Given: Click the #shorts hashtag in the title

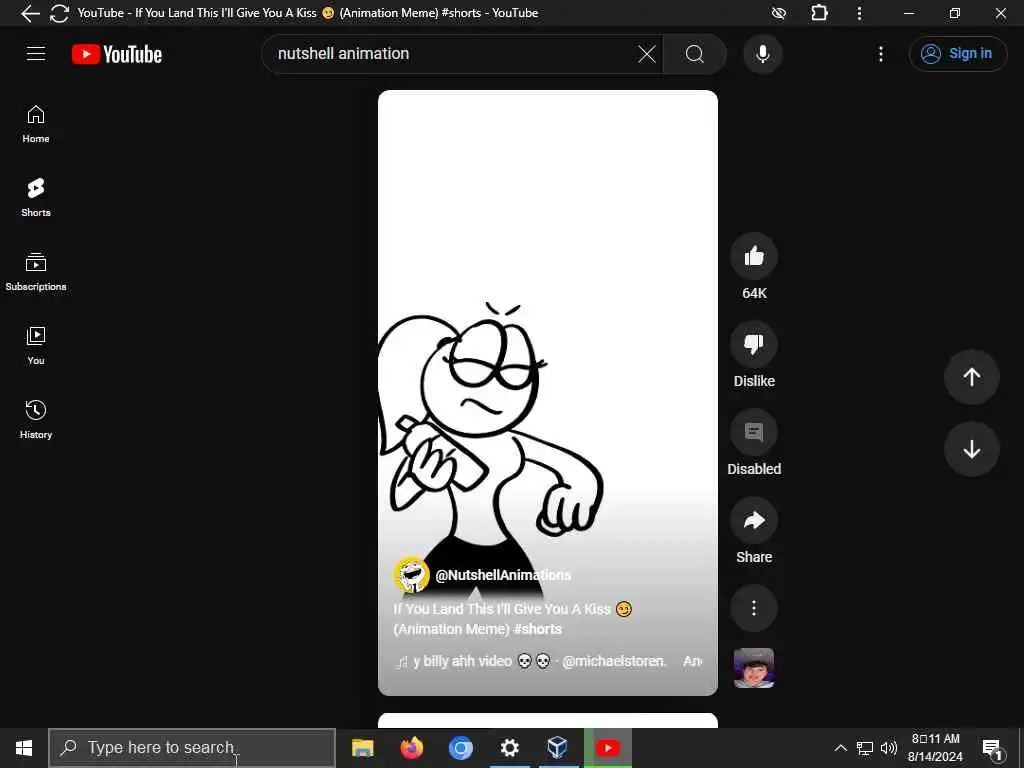Looking at the screenshot, I should coord(537,629).
